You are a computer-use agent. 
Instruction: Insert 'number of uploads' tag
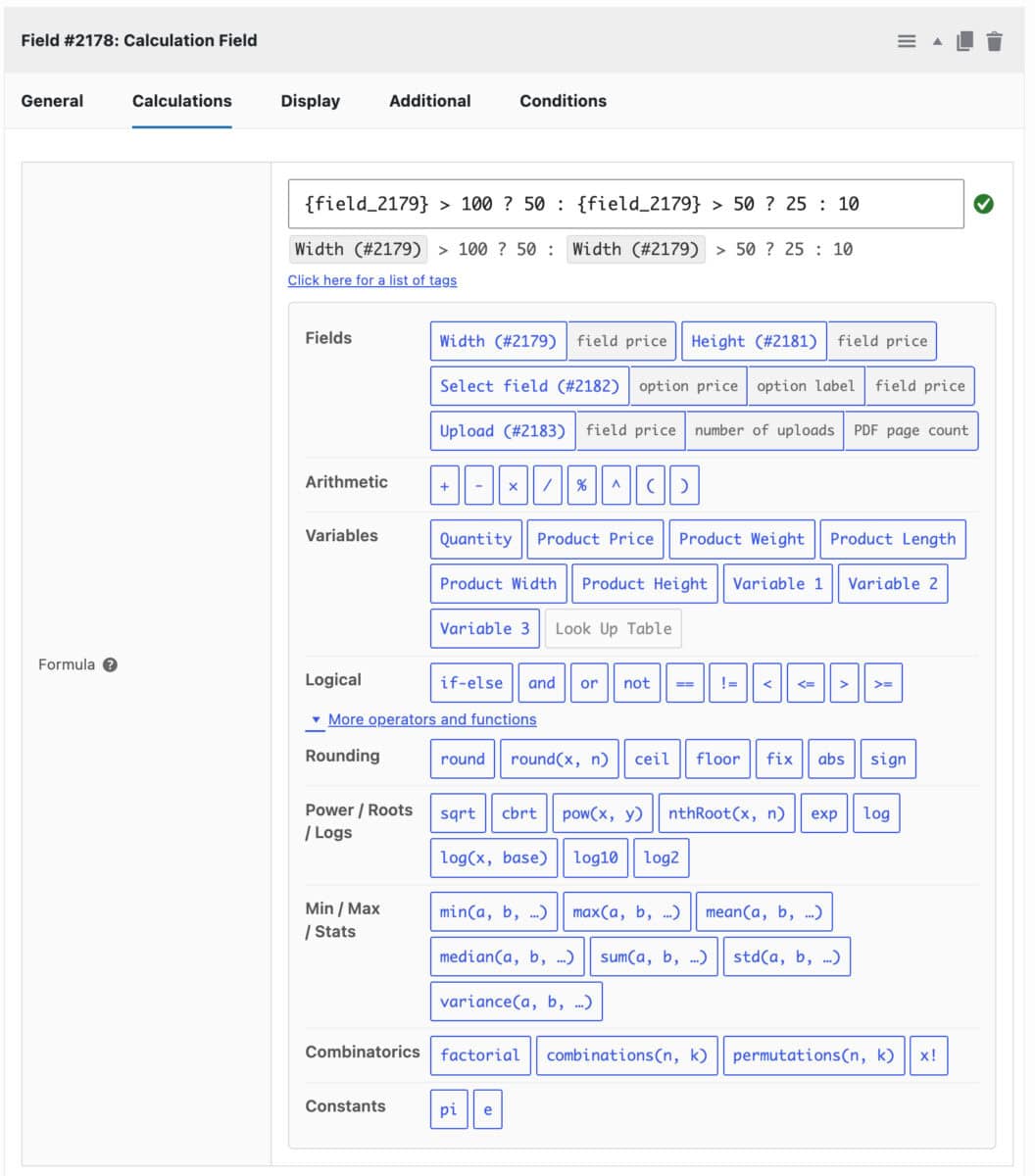tap(764, 430)
